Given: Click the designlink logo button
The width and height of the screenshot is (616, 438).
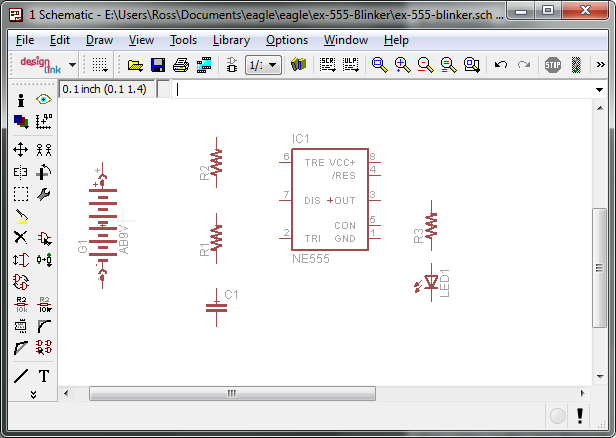Looking at the screenshot, I should pyautogui.click(x=41, y=65).
